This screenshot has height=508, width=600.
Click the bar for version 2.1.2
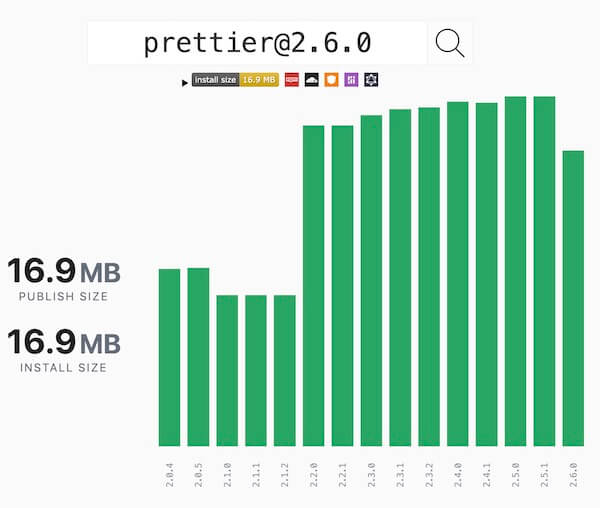[285, 370]
